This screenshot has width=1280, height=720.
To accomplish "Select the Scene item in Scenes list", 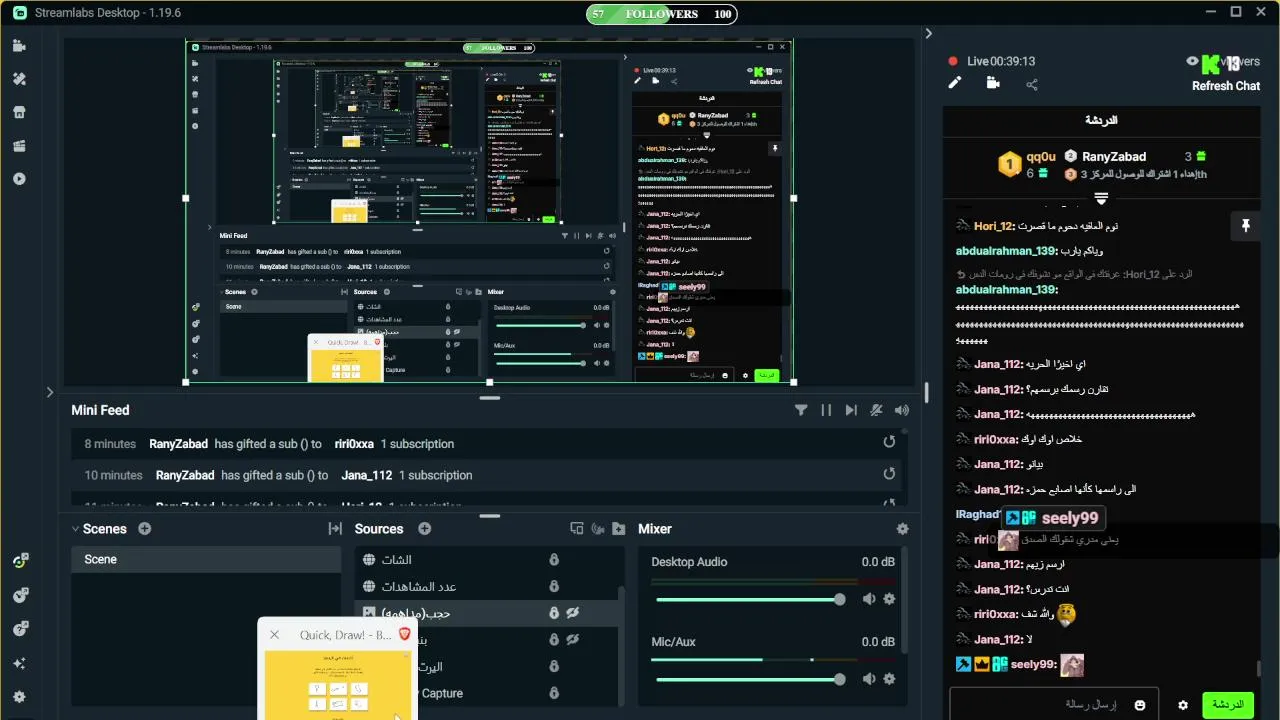I will pyautogui.click(x=207, y=559).
